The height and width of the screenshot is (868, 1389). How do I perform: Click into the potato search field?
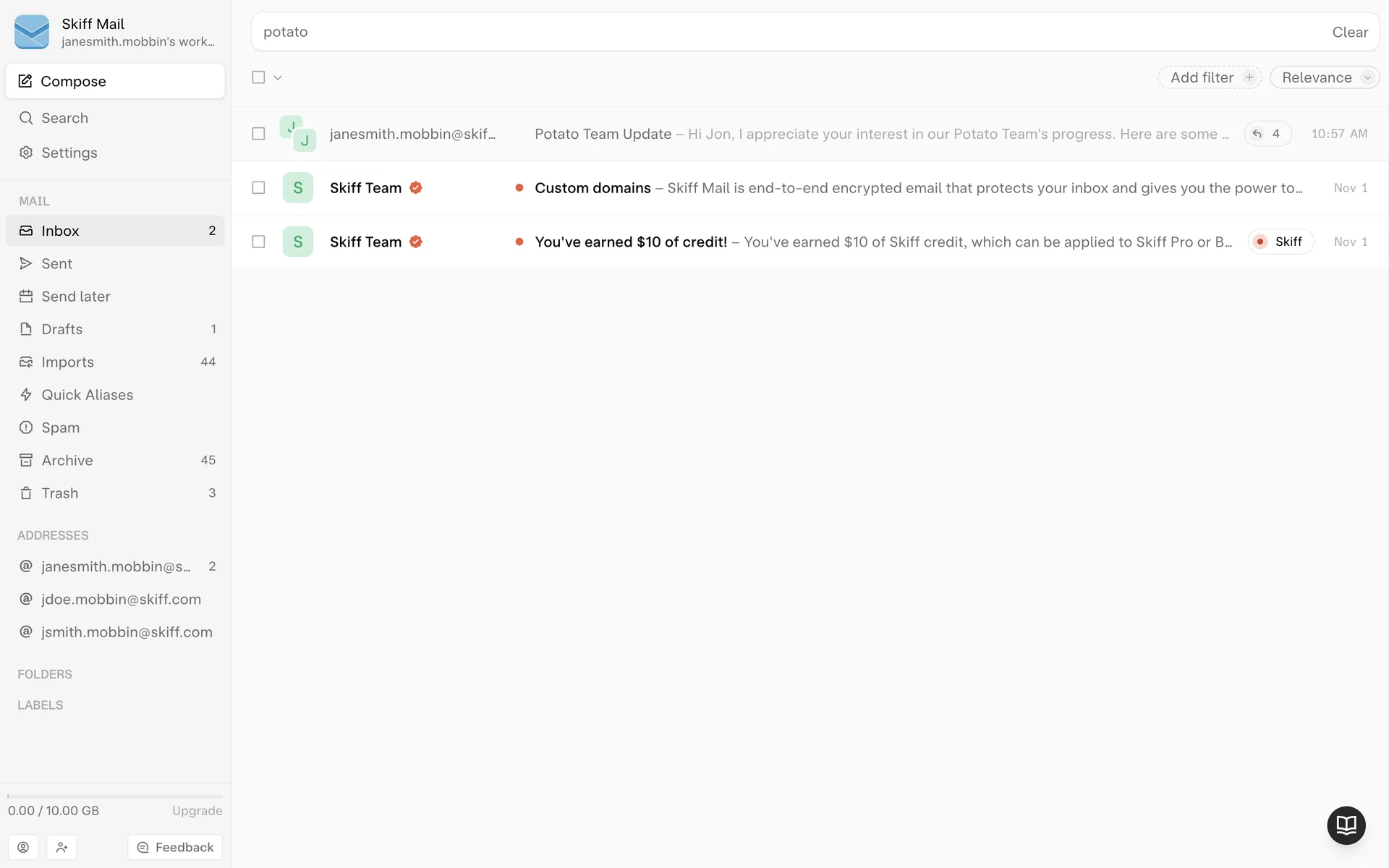(x=723, y=33)
